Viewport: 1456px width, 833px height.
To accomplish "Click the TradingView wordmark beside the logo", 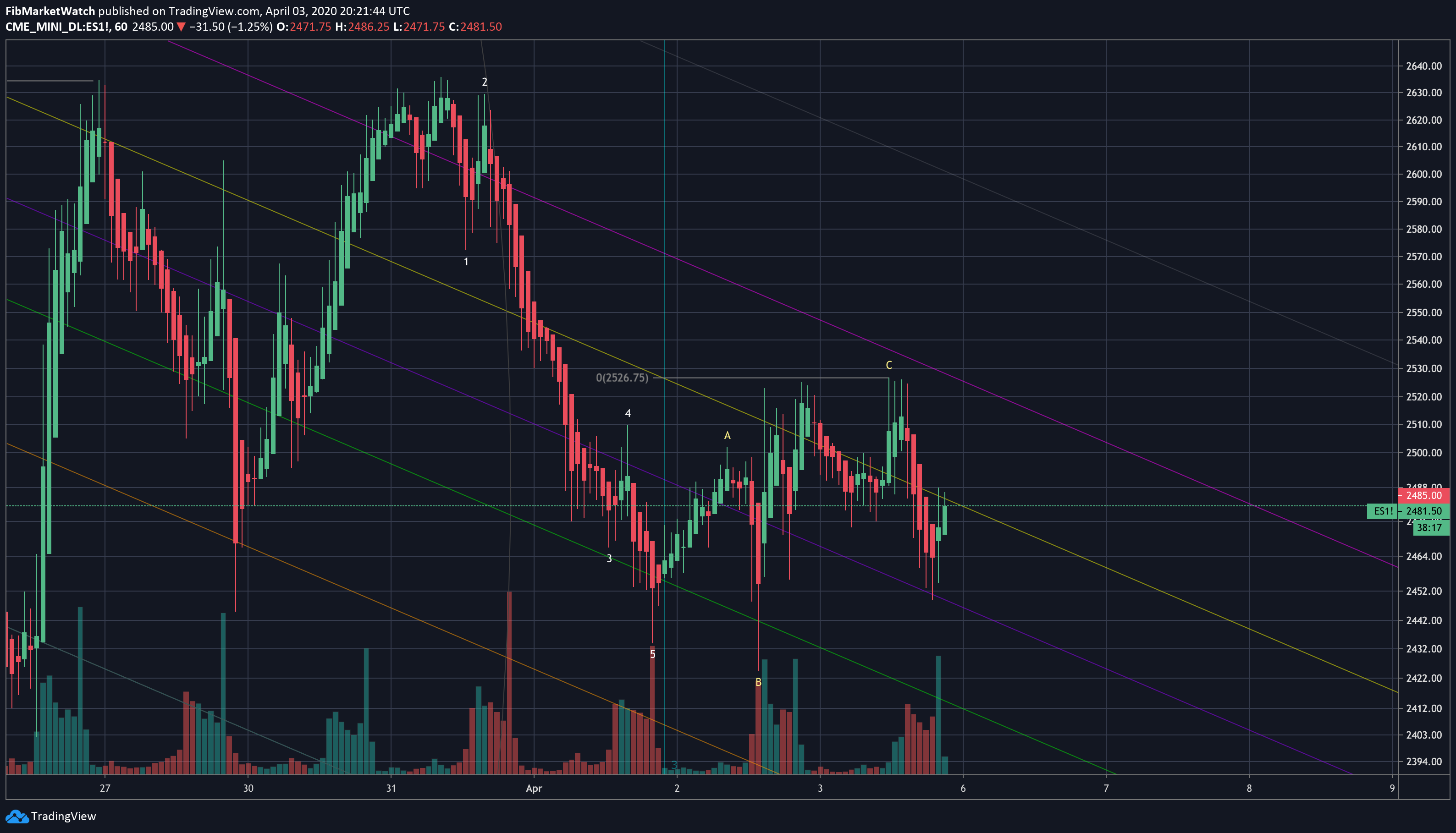I will tap(64, 817).
